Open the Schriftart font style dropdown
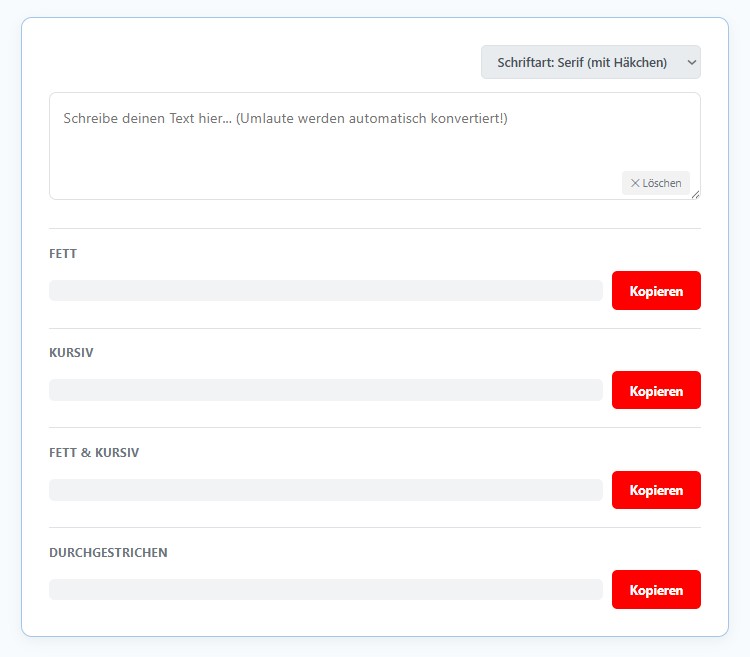This screenshot has width=750, height=657. 591,62
